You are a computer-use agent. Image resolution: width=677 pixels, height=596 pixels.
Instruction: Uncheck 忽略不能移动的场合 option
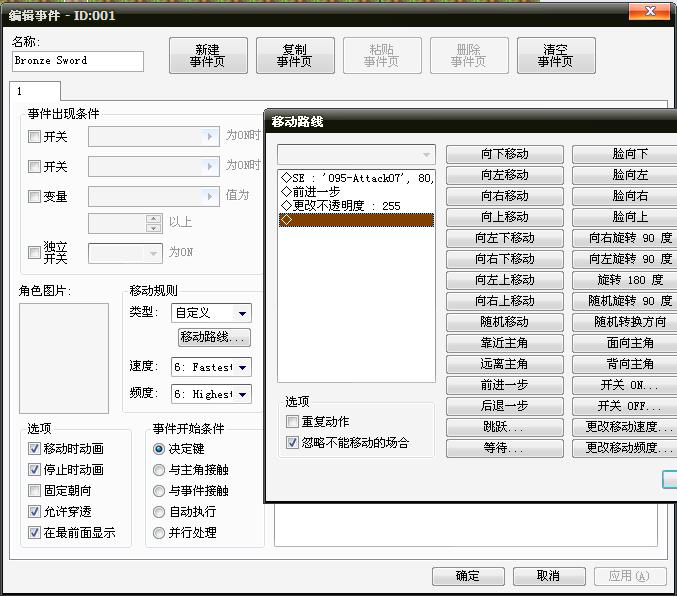tap(292, 442)
